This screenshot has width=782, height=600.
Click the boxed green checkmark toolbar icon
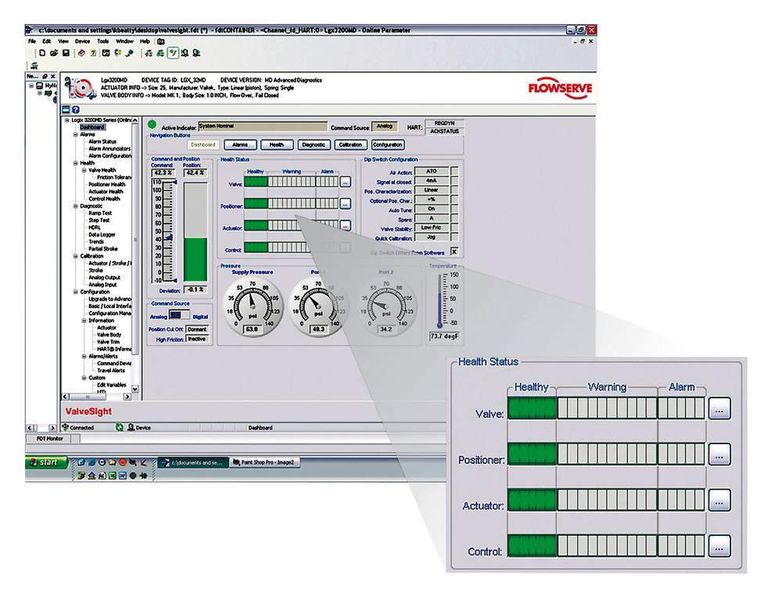[173, 53]
